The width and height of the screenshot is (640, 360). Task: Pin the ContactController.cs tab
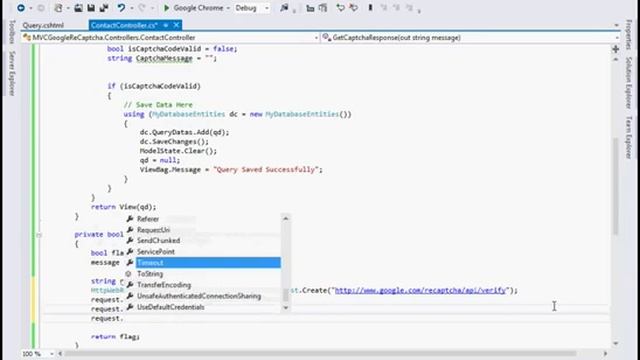pos(166,25)
